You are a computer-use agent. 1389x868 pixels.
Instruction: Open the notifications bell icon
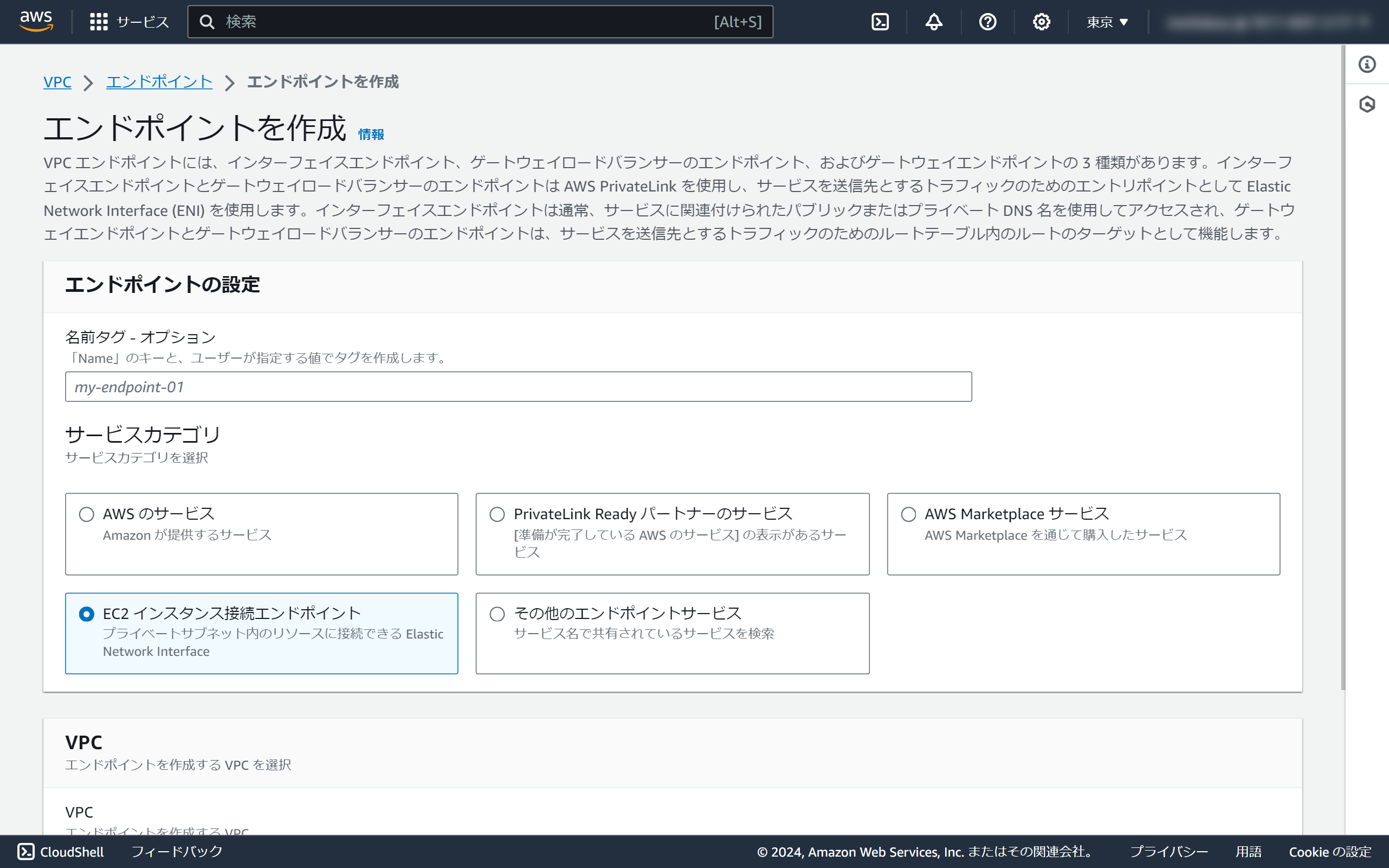(934, 22)
